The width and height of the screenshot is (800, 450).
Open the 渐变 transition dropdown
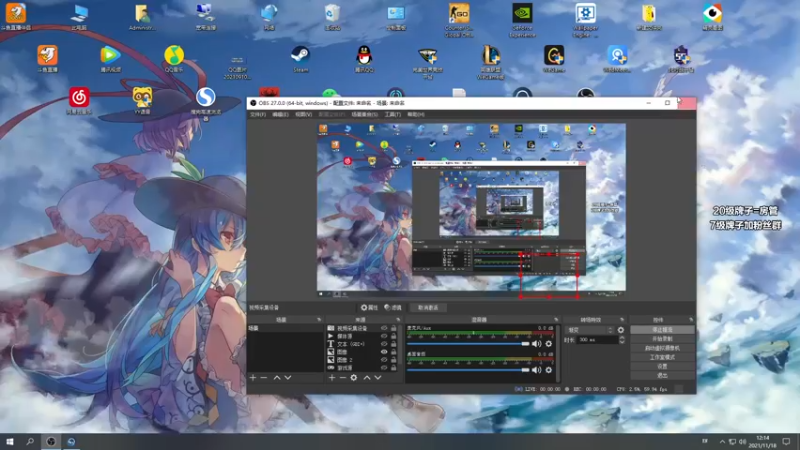click(590, 330)
